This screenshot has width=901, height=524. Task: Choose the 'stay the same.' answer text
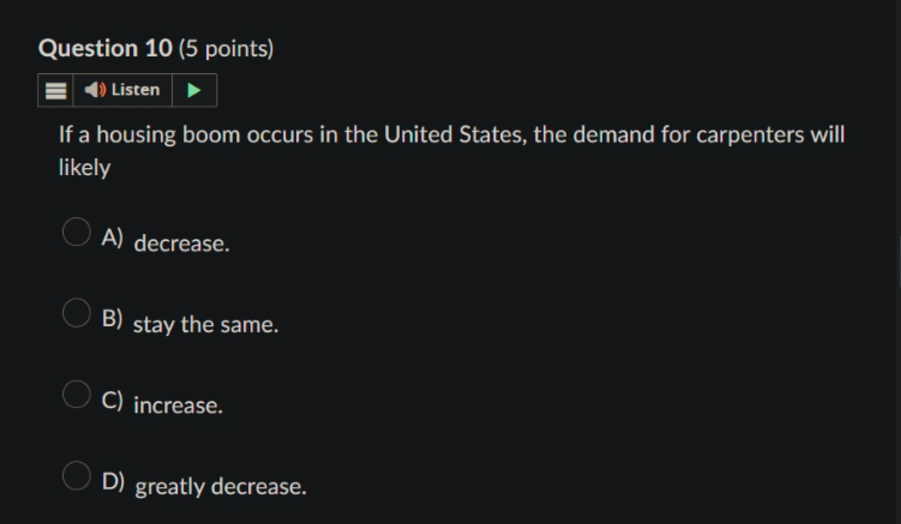coord(206,325)
